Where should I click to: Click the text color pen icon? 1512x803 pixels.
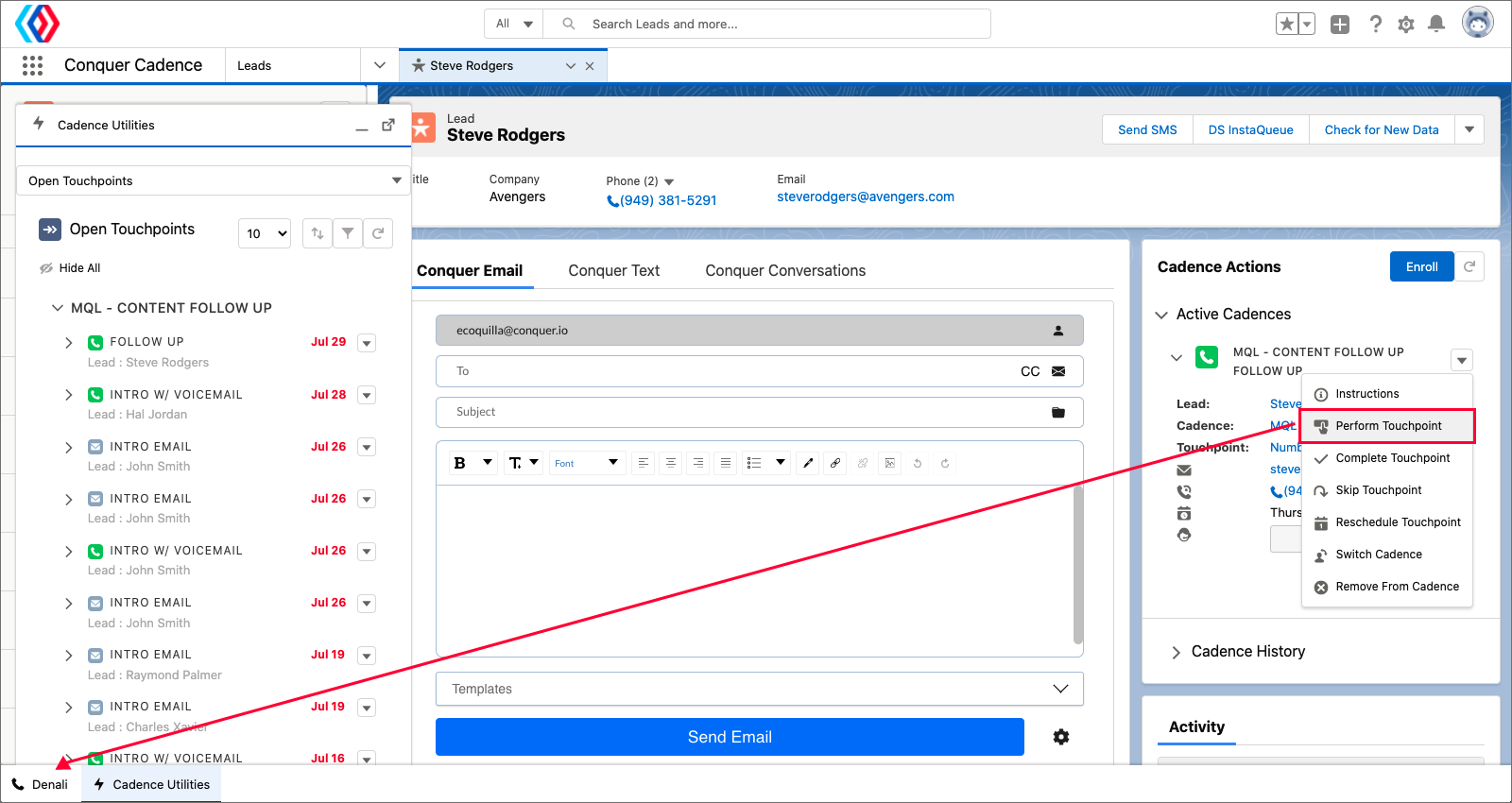pos(808,463)
